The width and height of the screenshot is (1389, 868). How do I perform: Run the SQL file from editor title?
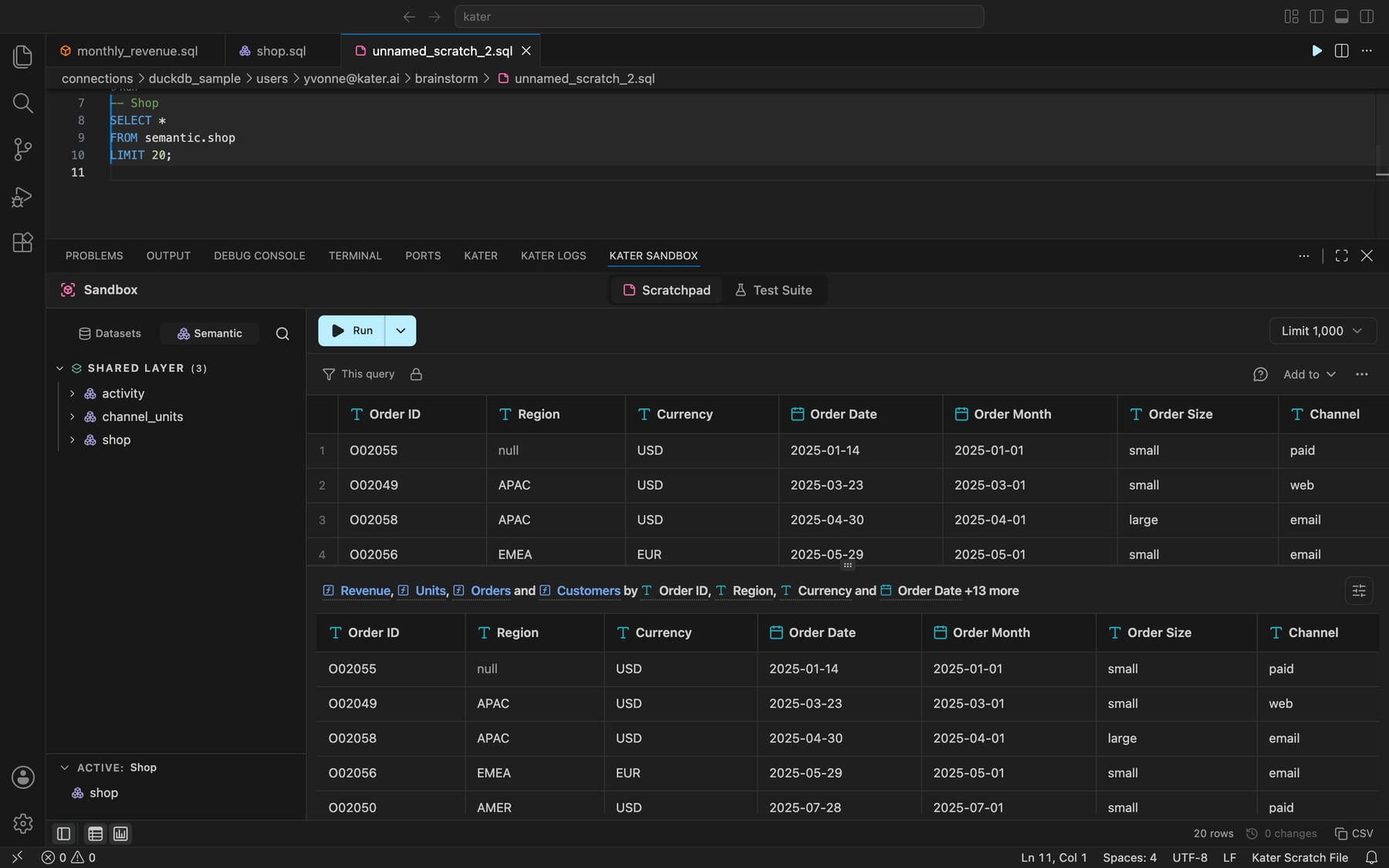click(1316, 50)
